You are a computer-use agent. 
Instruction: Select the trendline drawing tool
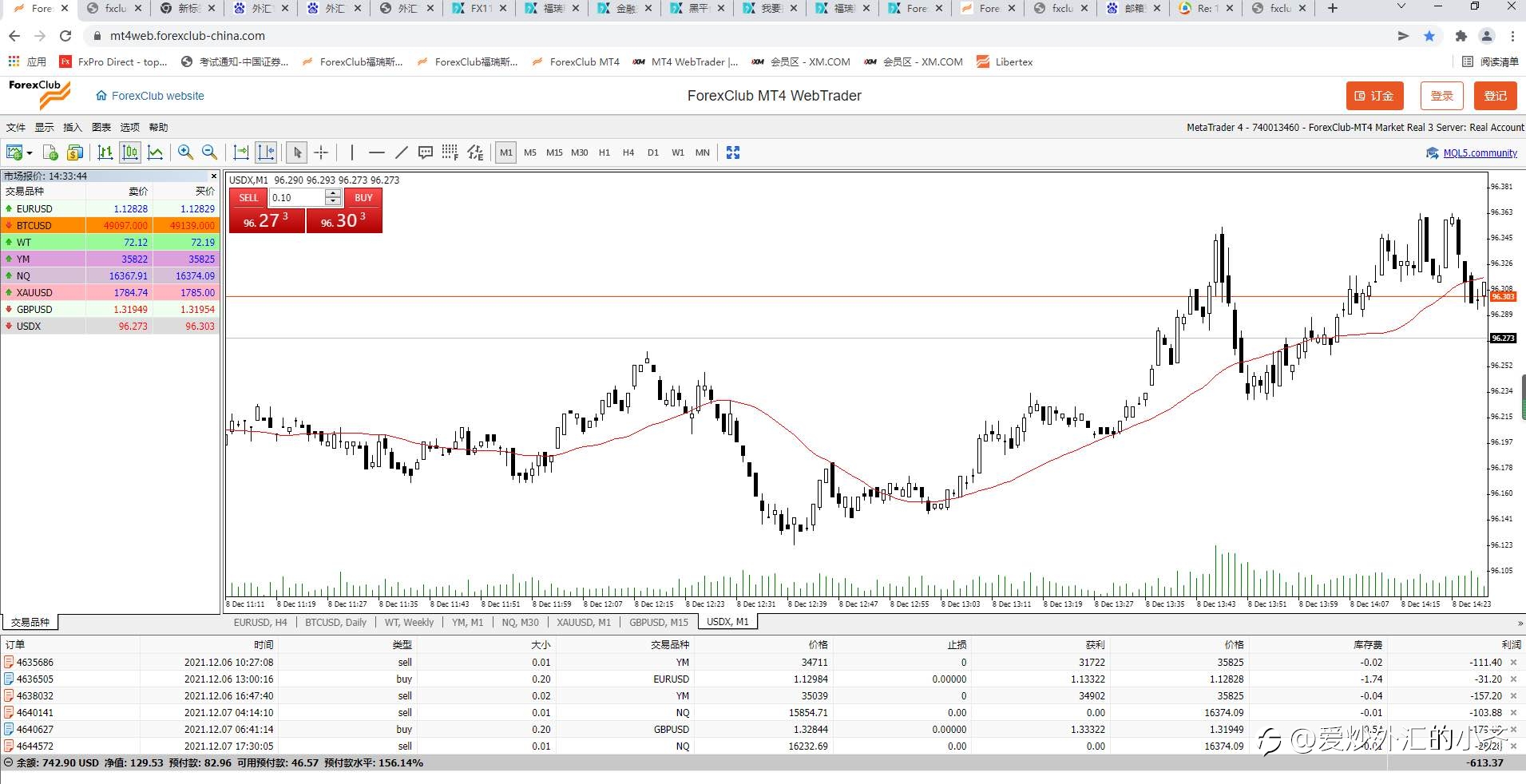click(402, 152)
